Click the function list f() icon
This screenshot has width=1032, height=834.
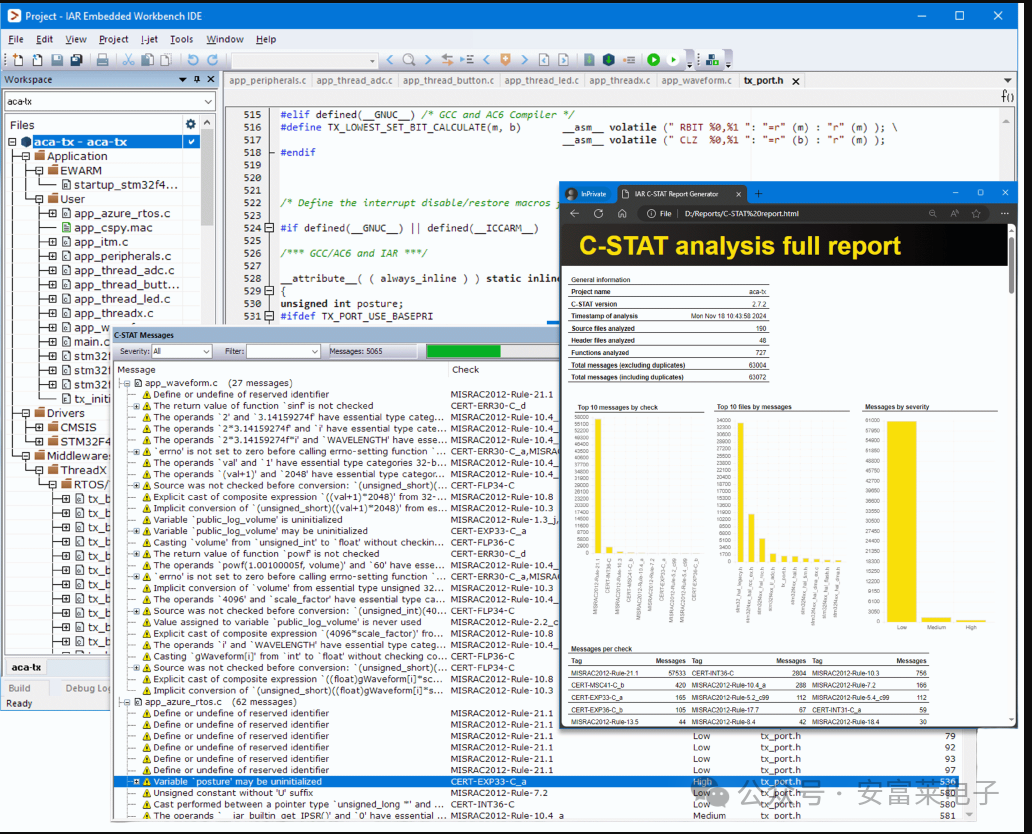tap(1007, 97)
